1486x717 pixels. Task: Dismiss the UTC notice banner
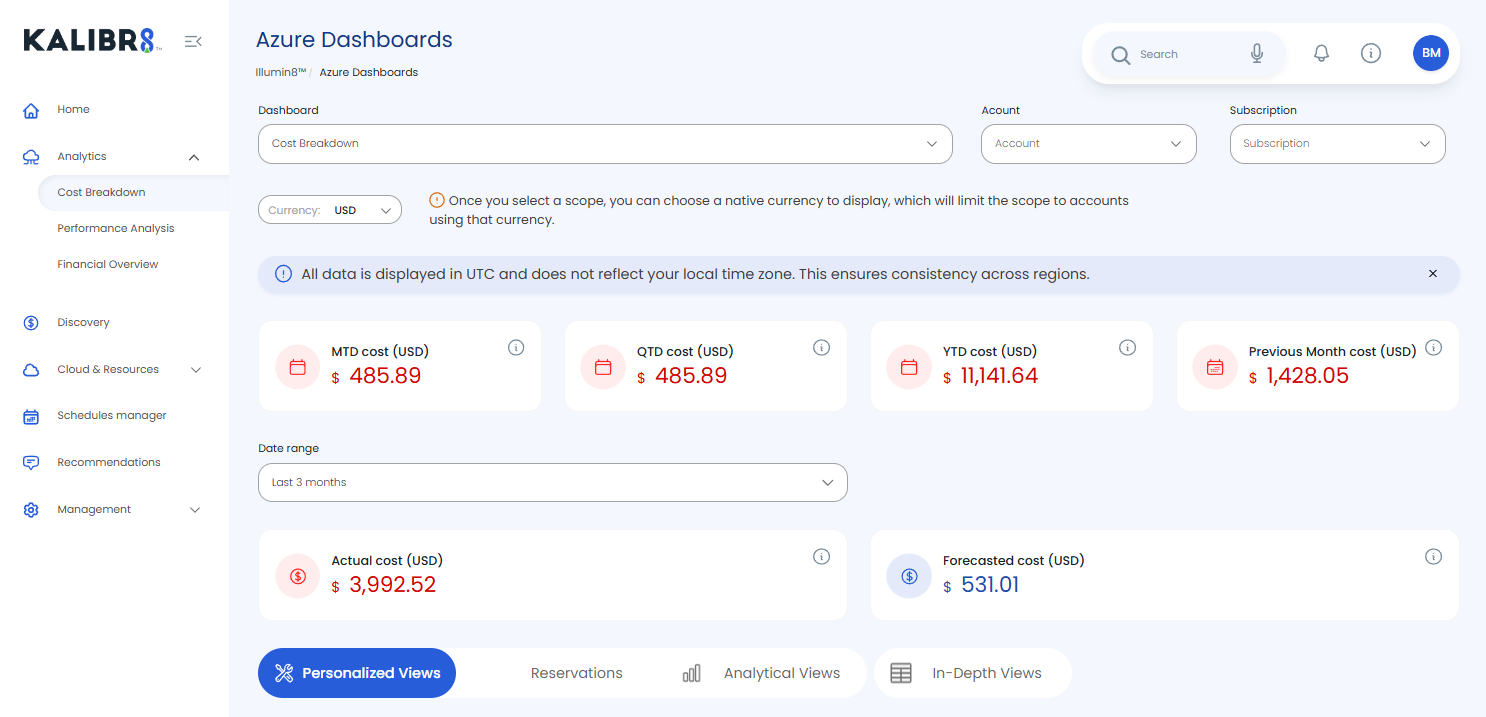click(x=1433, y=274)
